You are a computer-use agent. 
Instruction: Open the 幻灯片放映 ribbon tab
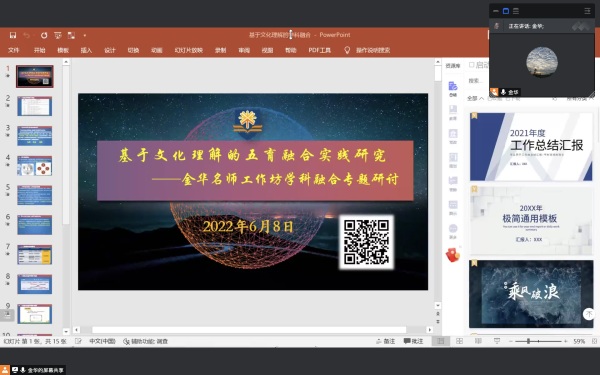point(189,50)
